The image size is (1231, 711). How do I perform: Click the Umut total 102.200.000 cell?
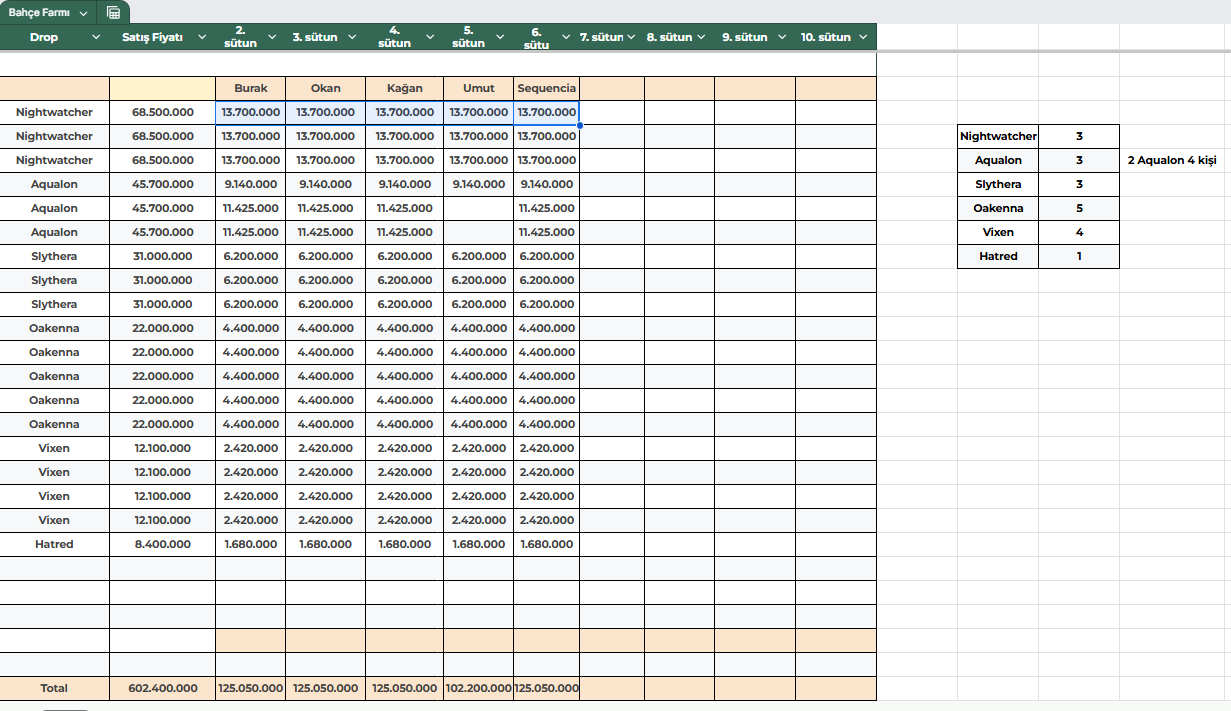pos(478,688)
